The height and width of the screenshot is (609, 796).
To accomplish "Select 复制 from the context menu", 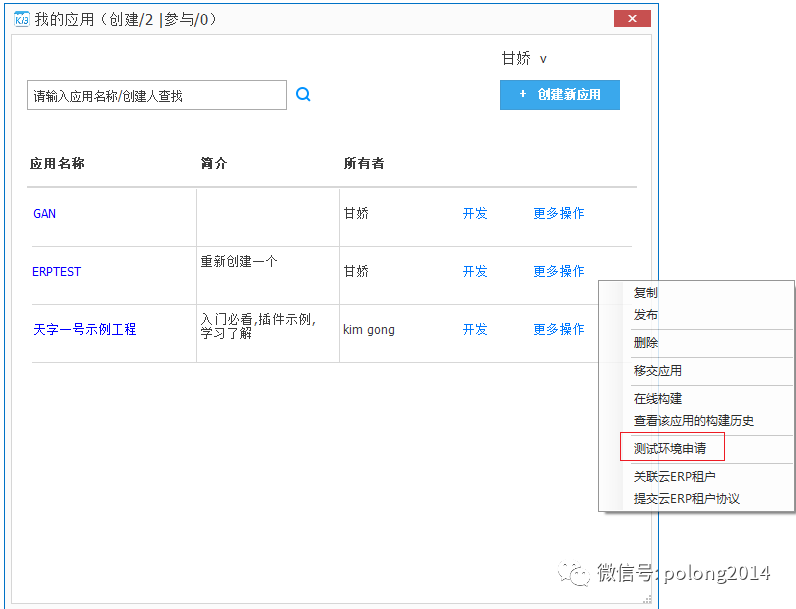I will (646, 293).
